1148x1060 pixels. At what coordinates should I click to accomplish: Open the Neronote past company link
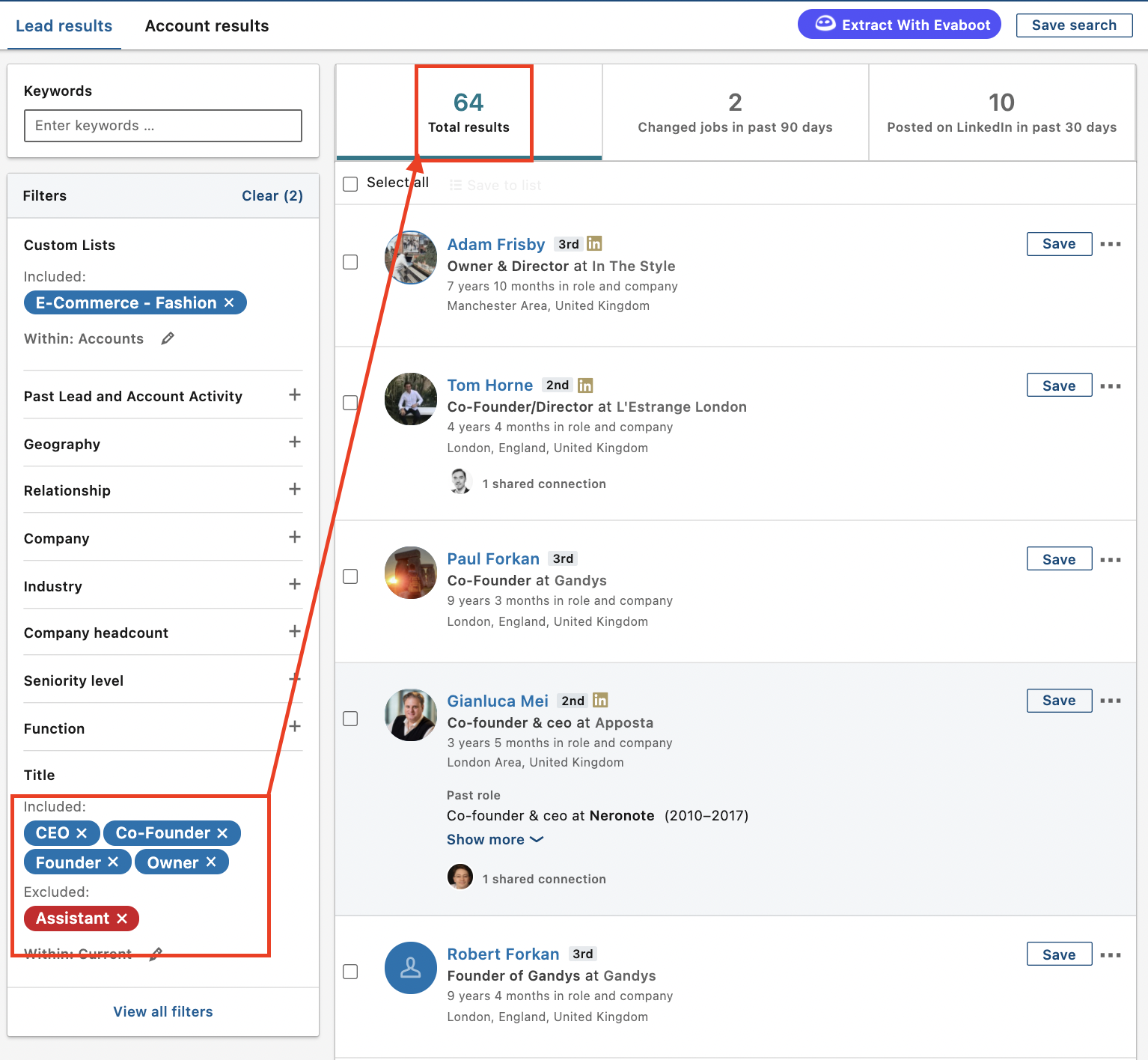622,815
